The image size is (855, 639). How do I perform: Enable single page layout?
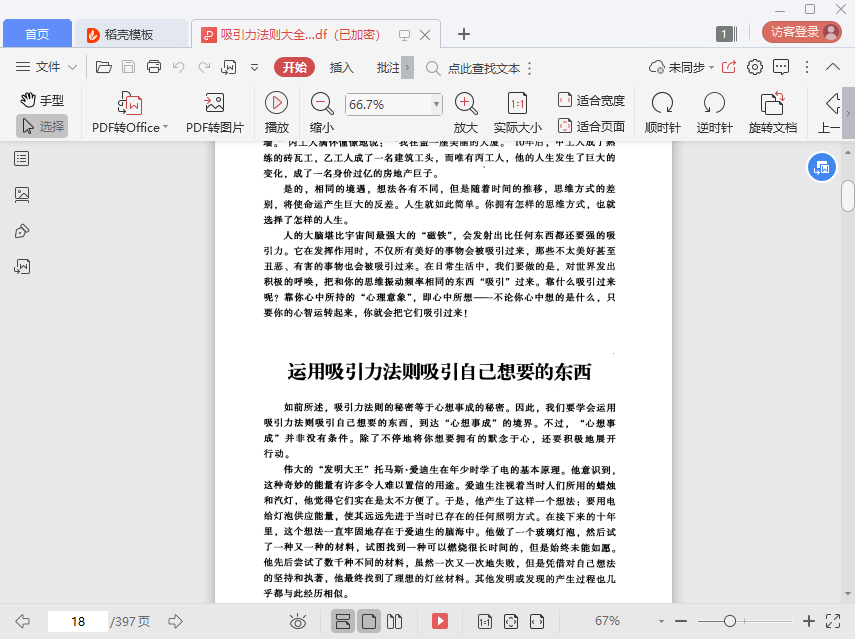pyautogui.click(x=369, y=621)
